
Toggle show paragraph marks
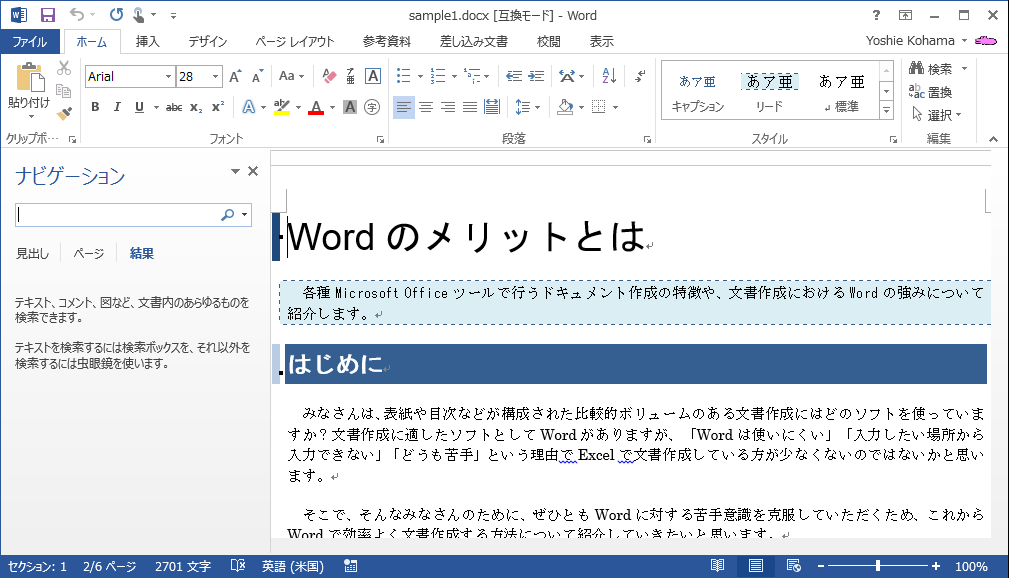[640, 77]
